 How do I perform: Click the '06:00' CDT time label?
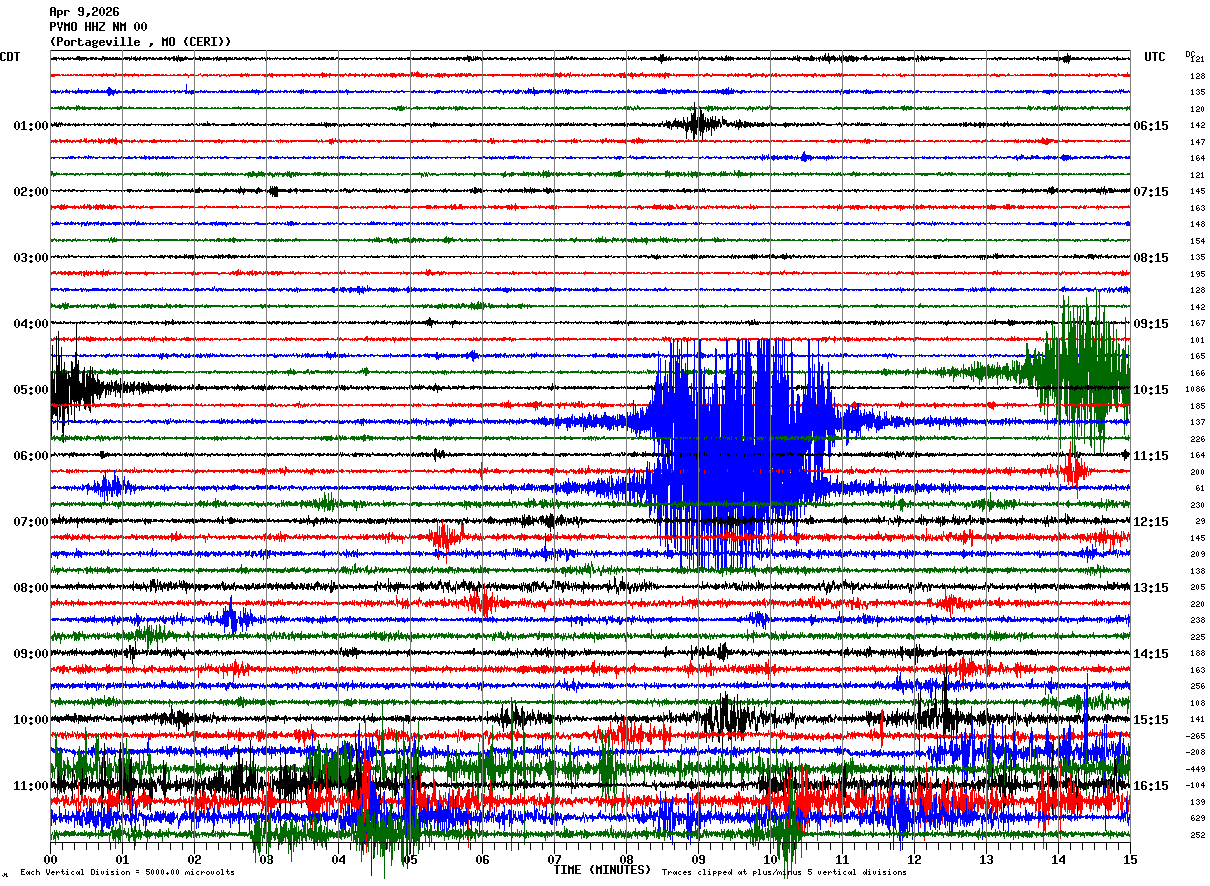31,456
